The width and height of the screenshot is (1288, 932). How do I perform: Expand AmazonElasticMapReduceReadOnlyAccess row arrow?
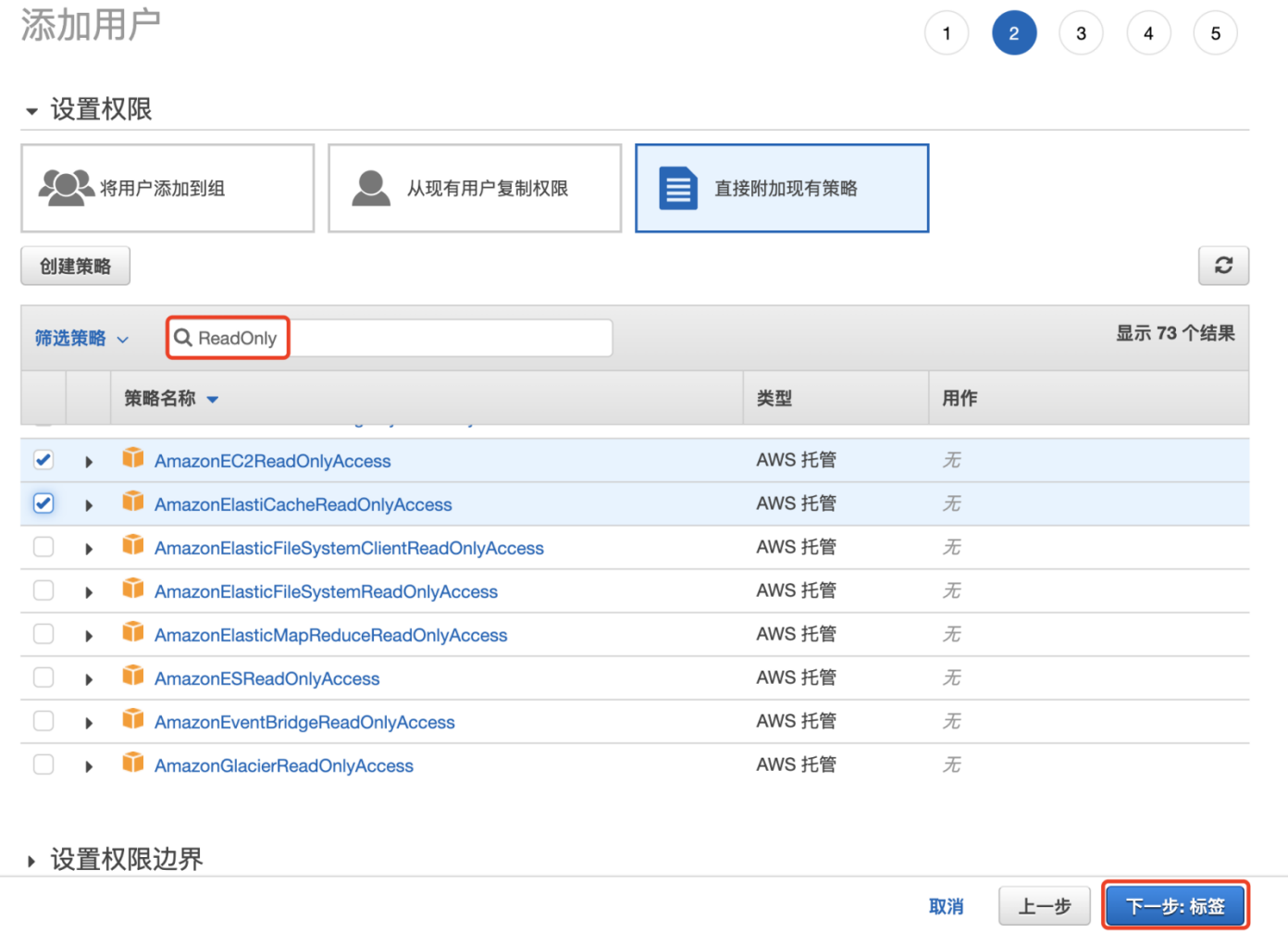[89, 636]
